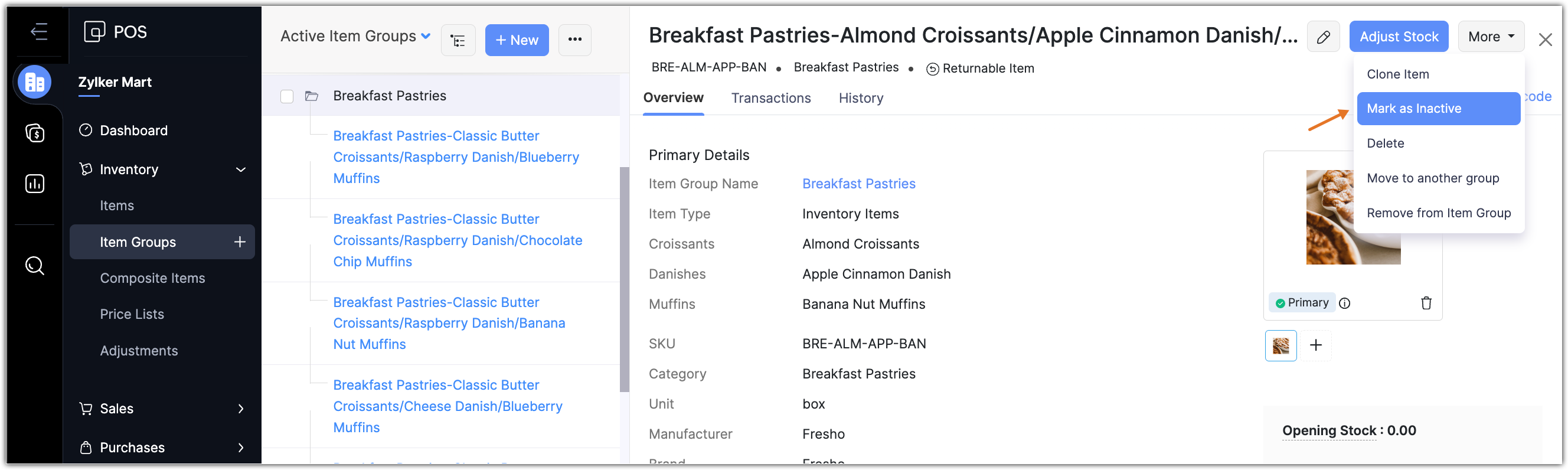Image resolution: width=1568 pixels, height=470 pixels.
Task: Open the three-dots more options button
Action: click(574, 40)
